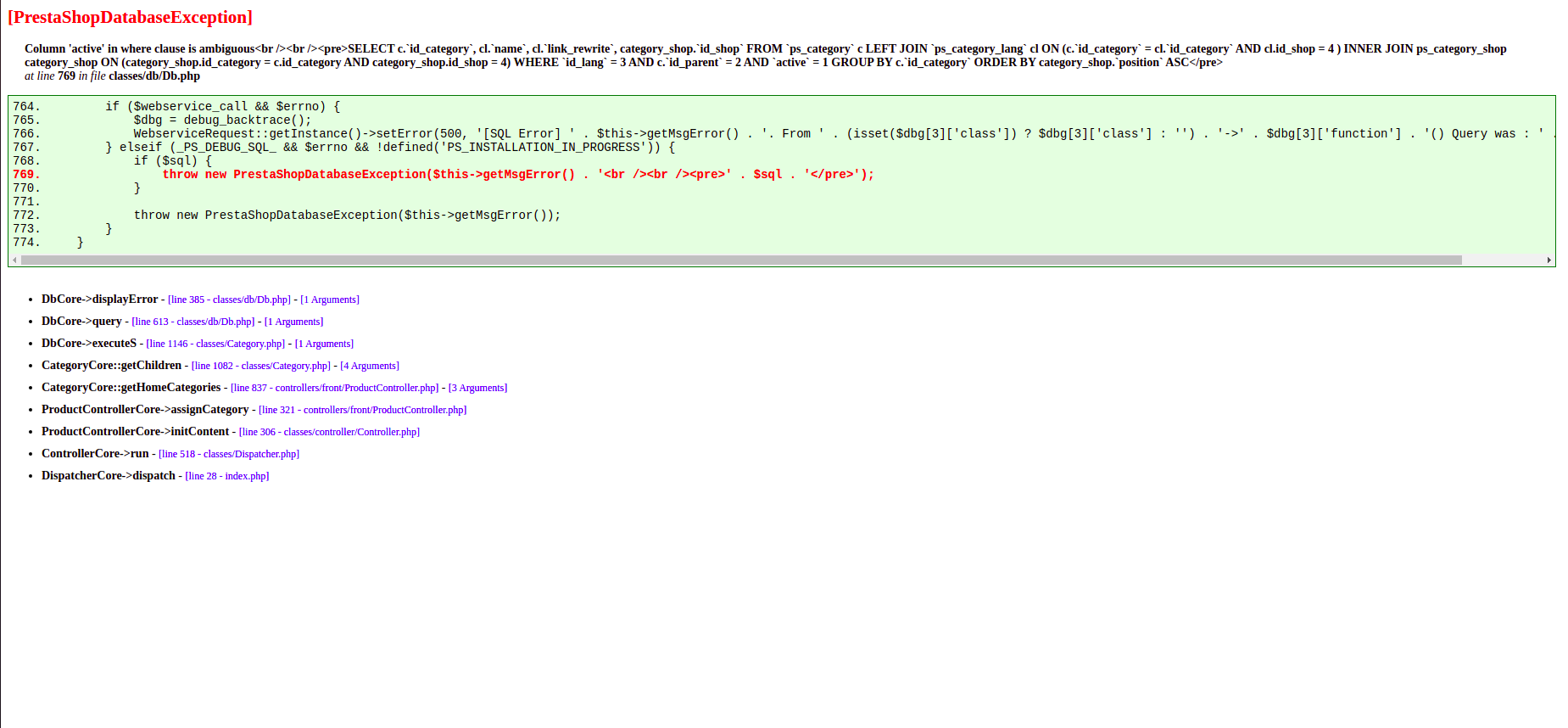Click the highlighted line 769 throw statement
Image resolution: width=1568 pixels, height=728 pixels.
click(518, 174)
